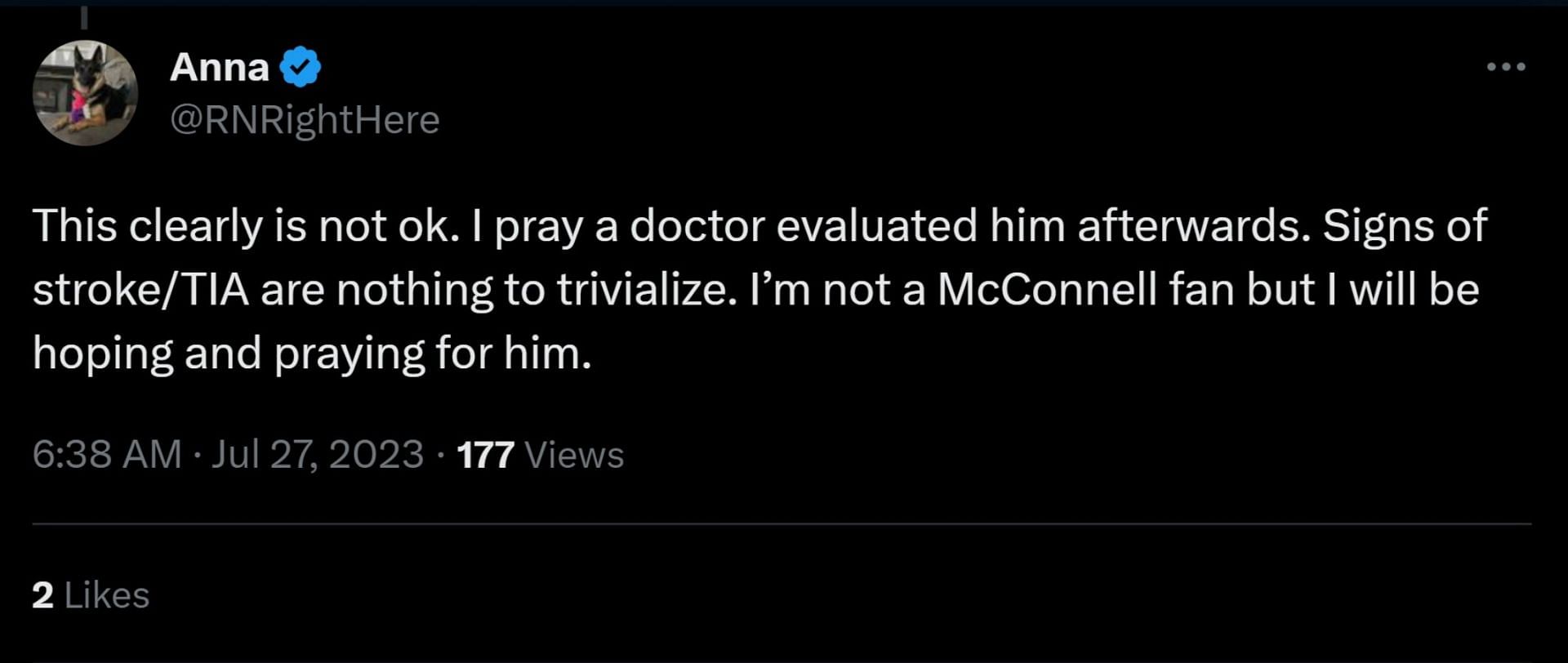Open Anna's dog profile picture
Image resolution: width=1568 pixels, height=663 pixels.
[x=85, y=93]
